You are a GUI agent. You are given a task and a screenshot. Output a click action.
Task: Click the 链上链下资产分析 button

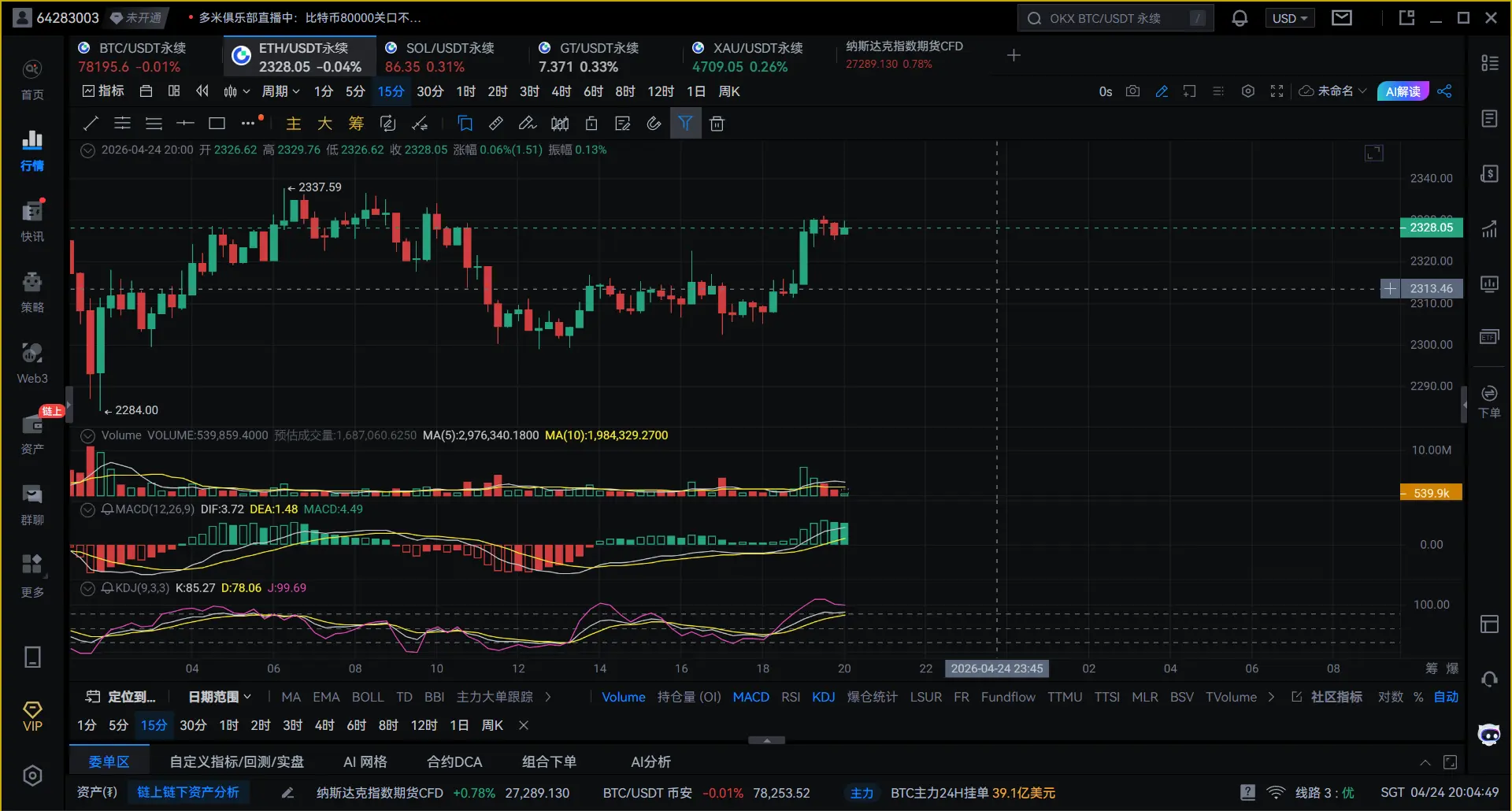tap(188, 792)
